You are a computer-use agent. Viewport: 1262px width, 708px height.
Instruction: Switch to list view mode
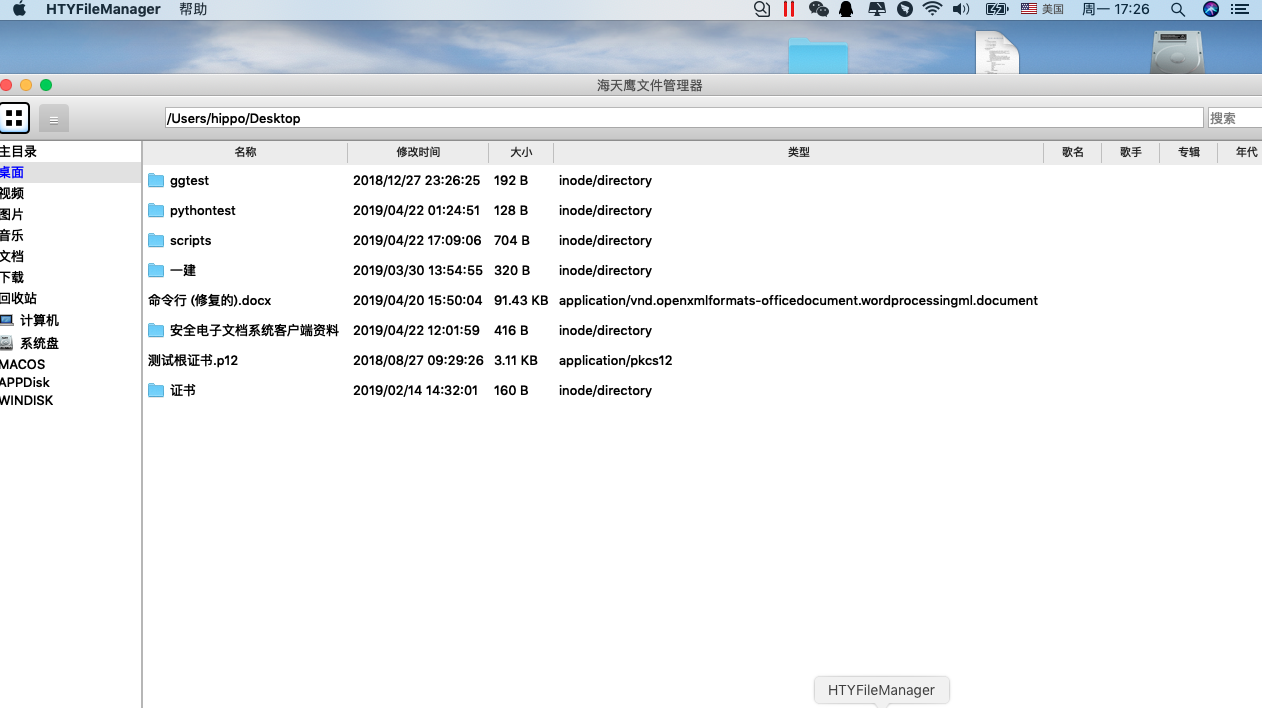coord(53,117)
